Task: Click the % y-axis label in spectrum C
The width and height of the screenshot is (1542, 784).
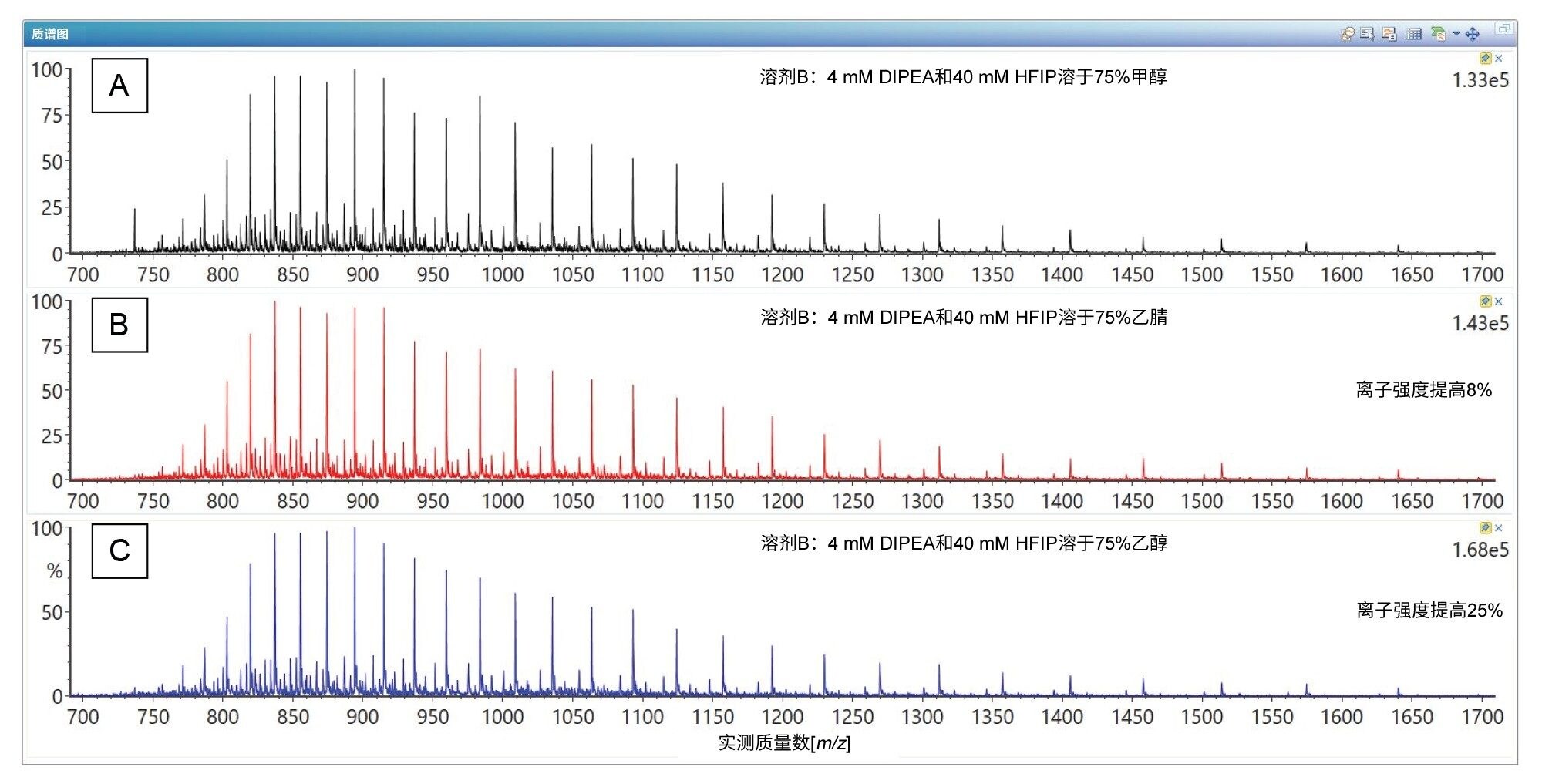Action: pos(55,570)
